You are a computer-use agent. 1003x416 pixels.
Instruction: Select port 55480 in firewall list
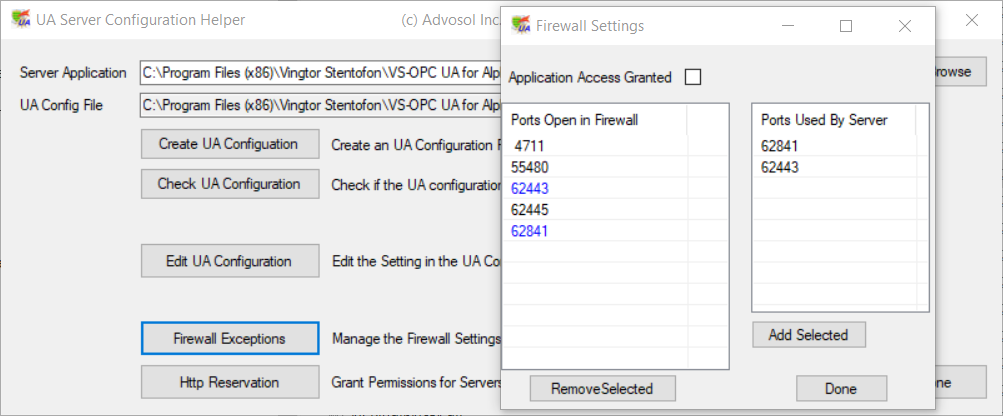[530, 167]
